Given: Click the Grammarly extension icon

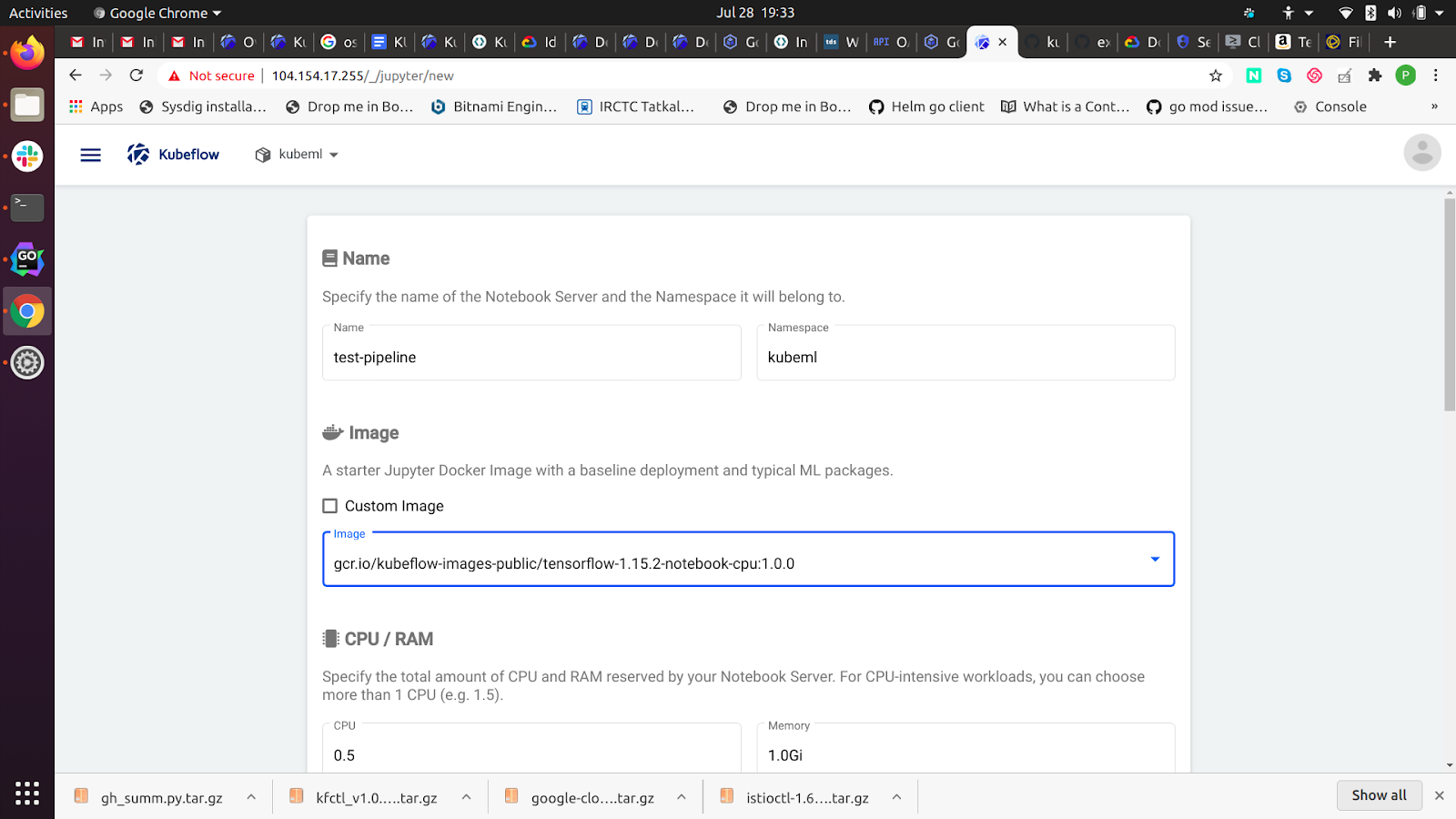Looking at the screenshot, I should tap(1314, 76).
